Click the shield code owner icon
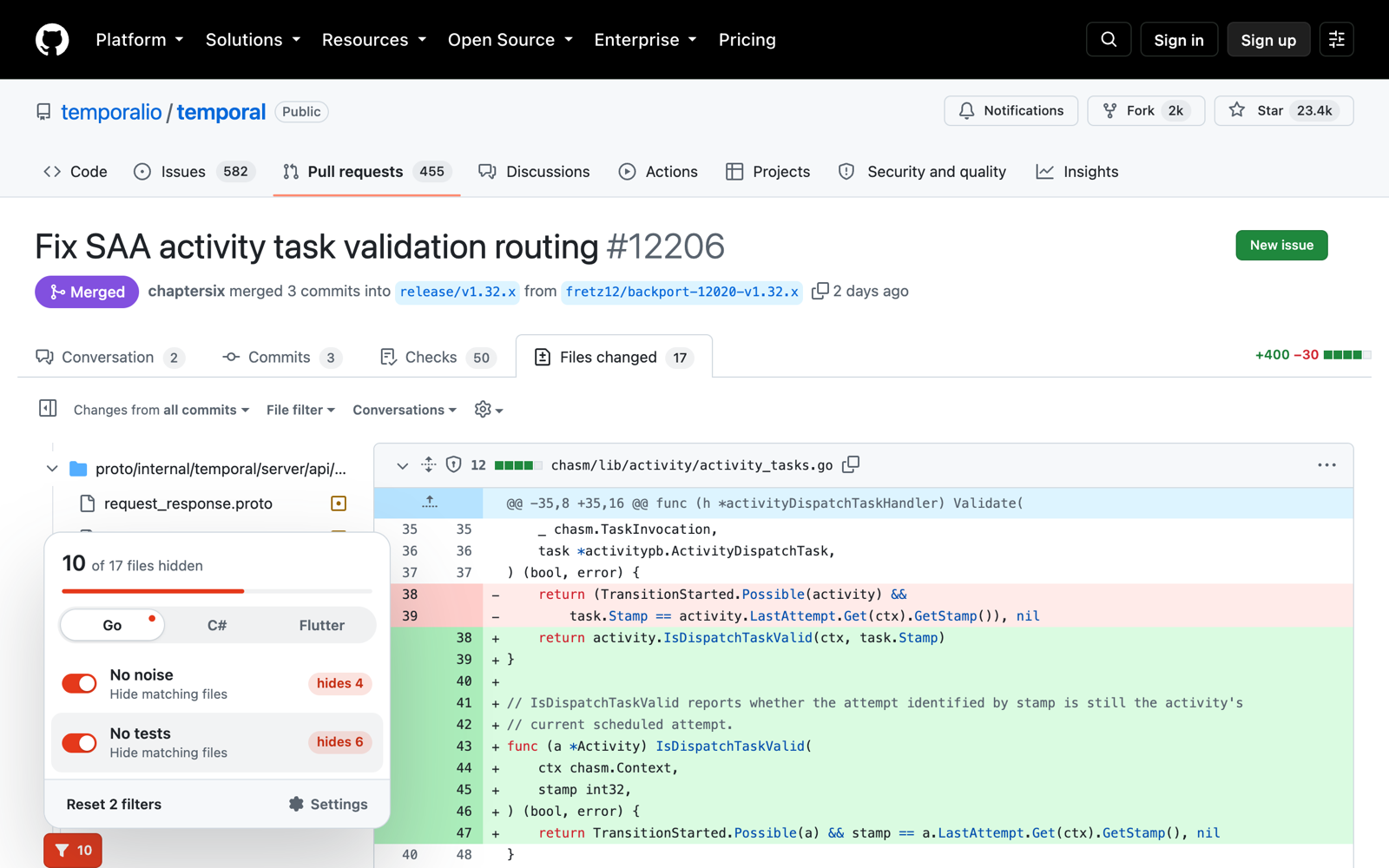 453,465
